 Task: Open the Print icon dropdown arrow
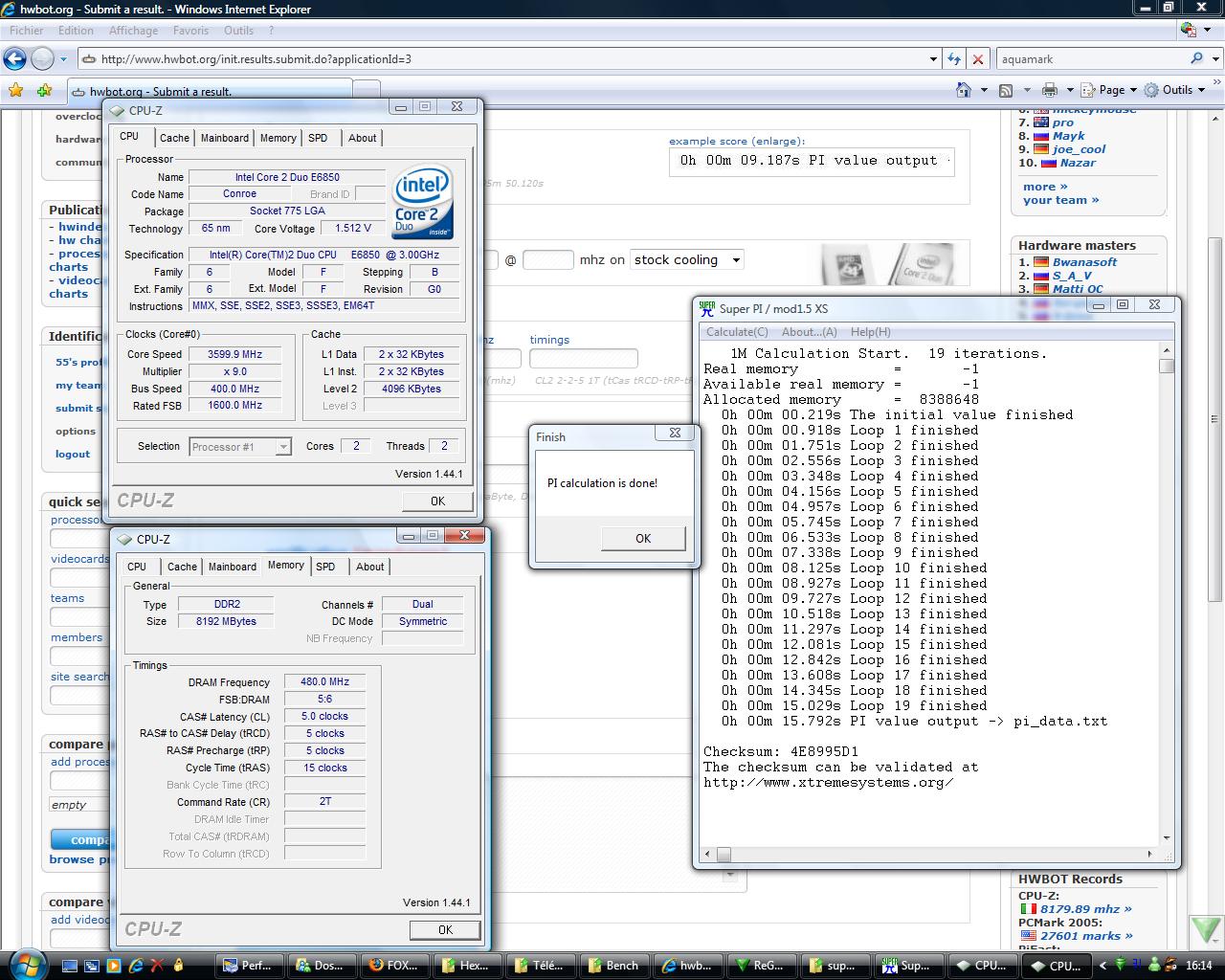(x=1069, y=90)
